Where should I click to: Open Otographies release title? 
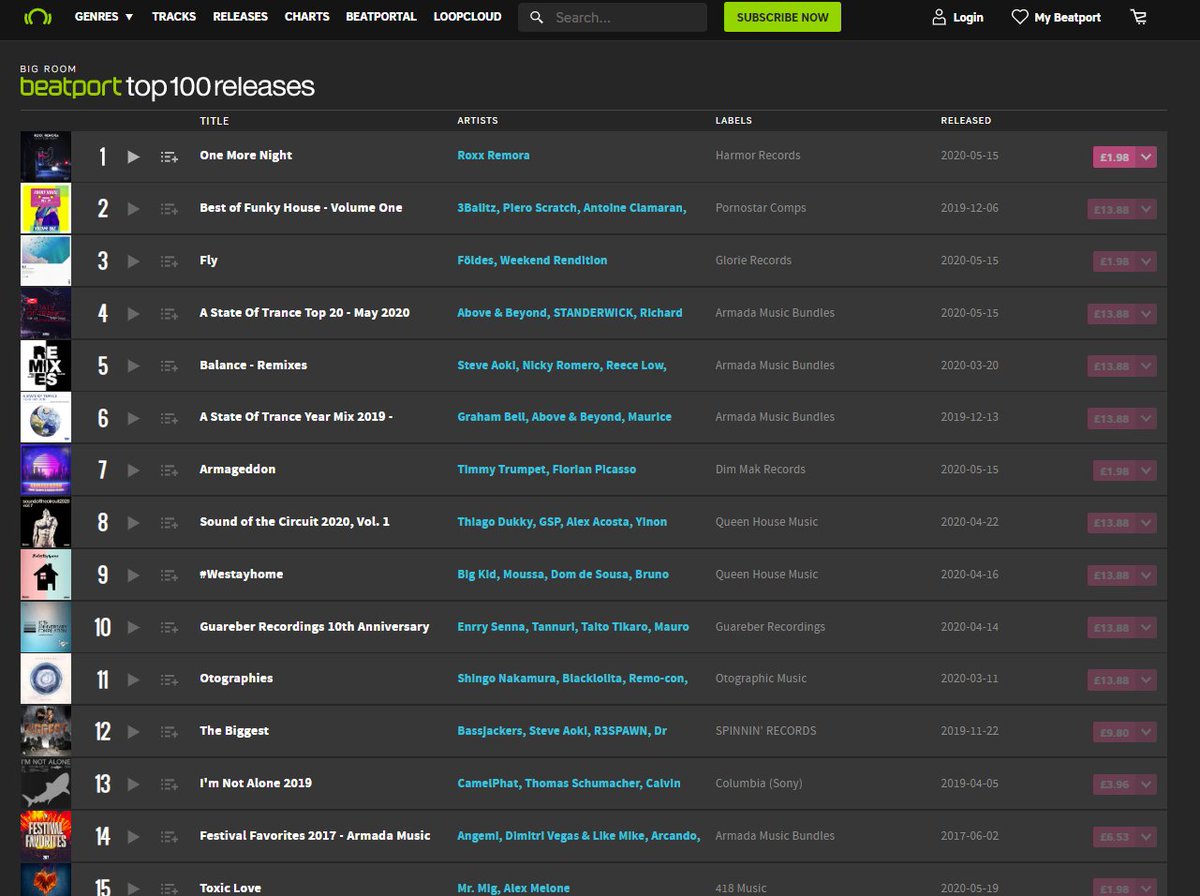click(x=237, y=679)
